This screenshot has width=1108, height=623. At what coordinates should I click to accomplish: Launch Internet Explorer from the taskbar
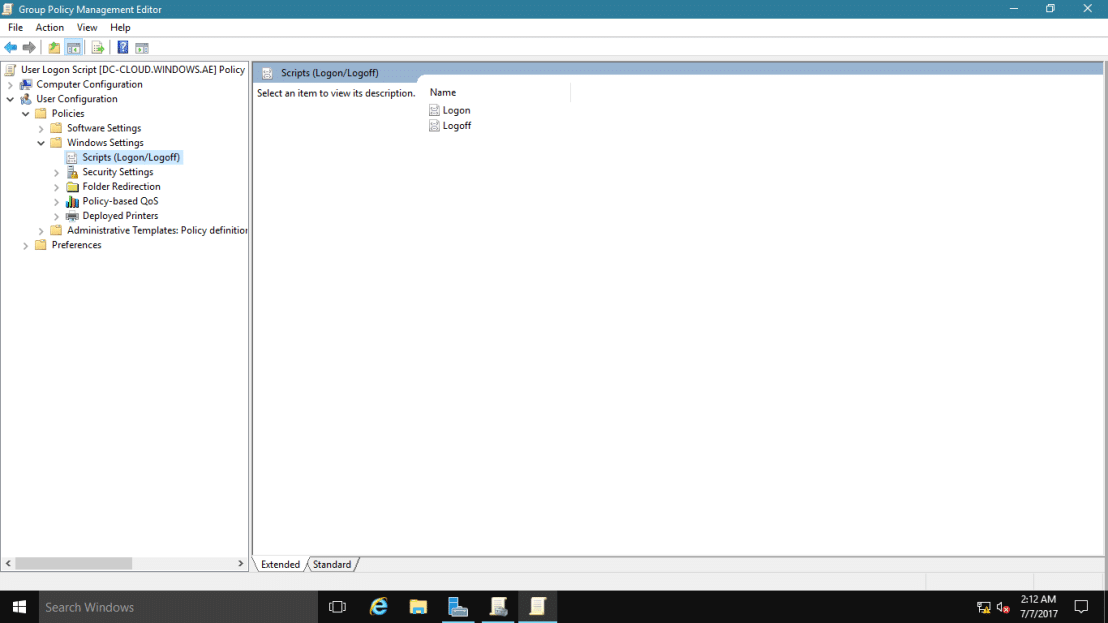coord(379,607)
